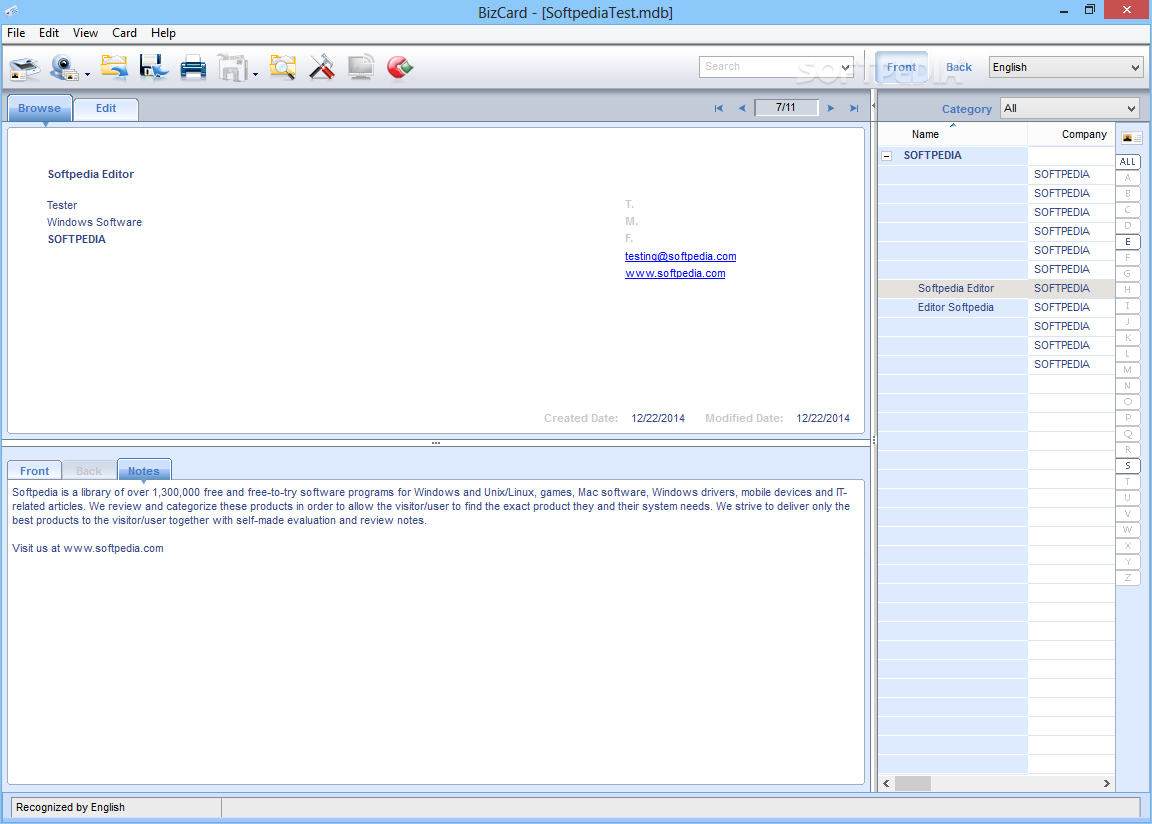Screen dimensions: 1152x824
Task: Click the collapse arrow on the vertical splitter
Action: [874, 106]
